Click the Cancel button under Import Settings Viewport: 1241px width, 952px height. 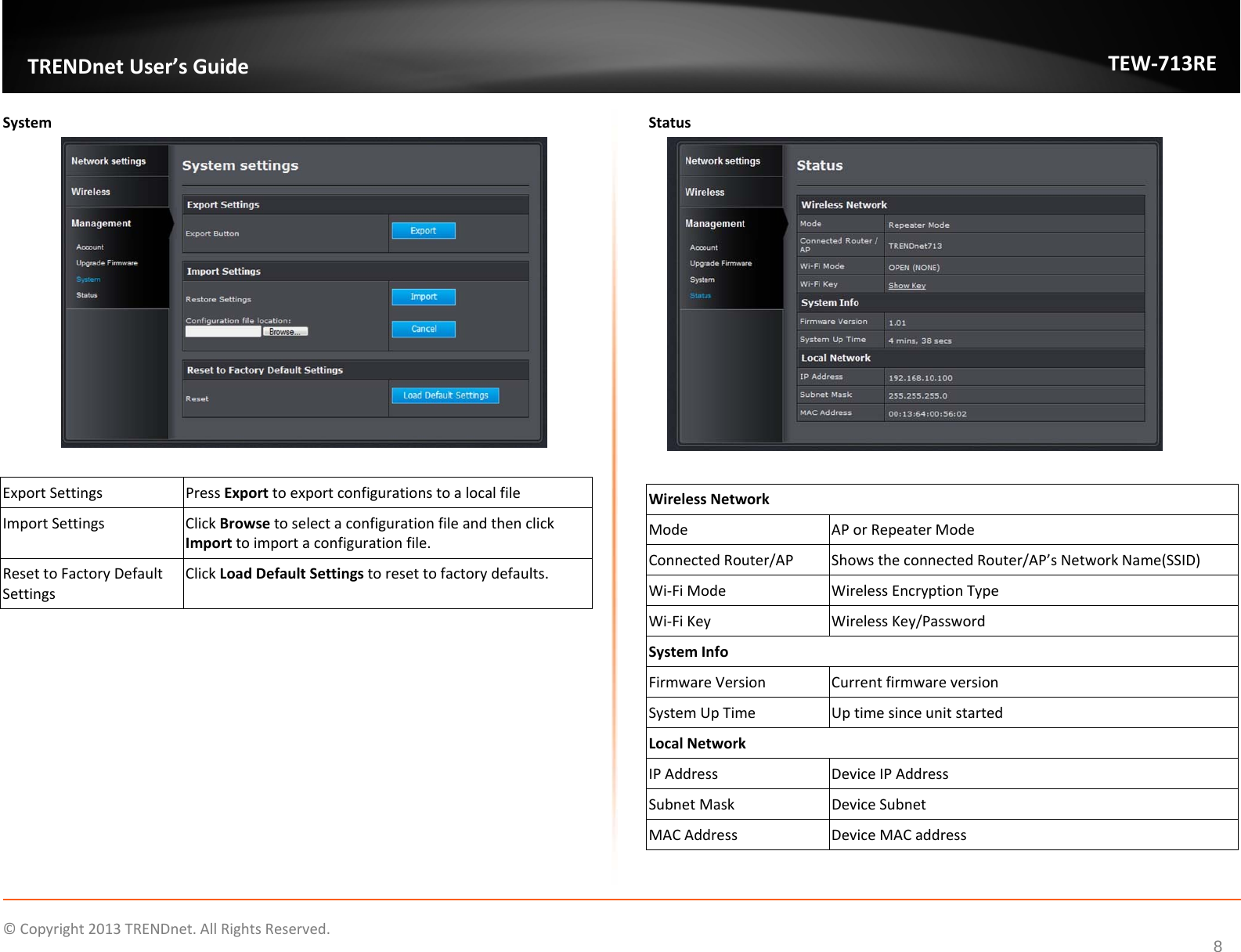(423, 329)
